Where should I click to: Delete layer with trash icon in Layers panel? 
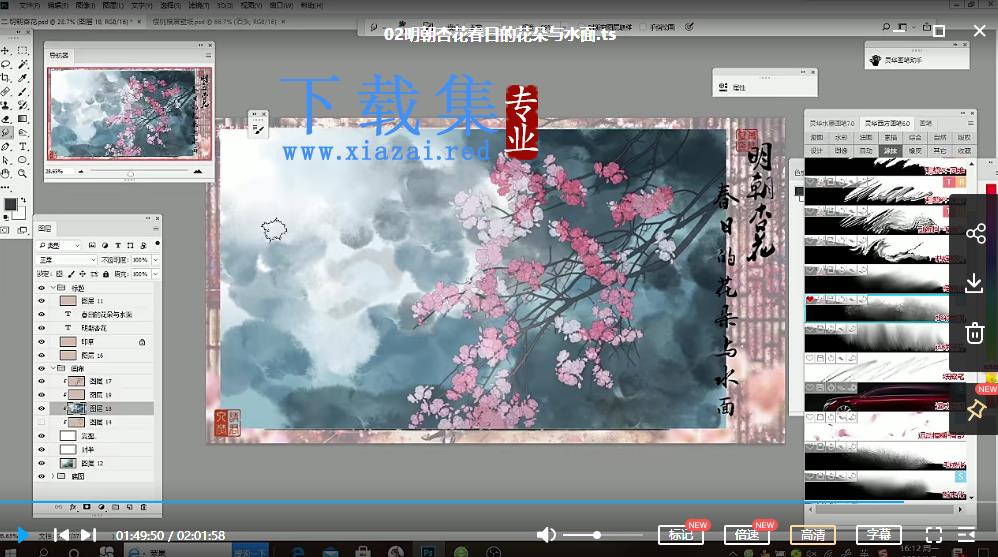coord(143,507)
